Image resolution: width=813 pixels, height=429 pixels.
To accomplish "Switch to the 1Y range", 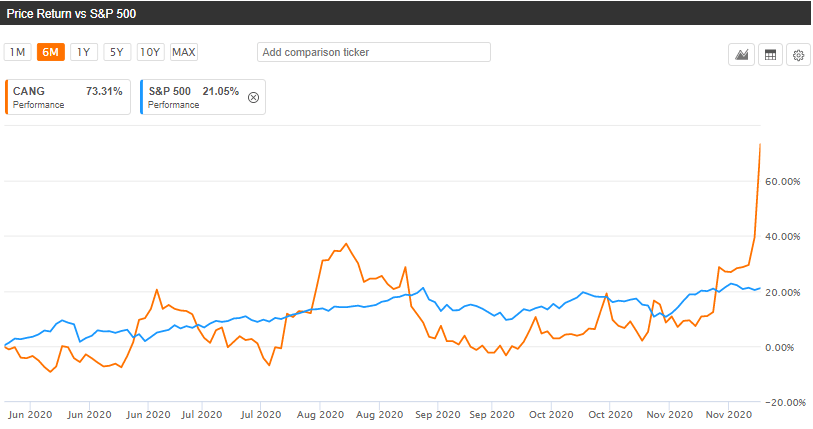I will pyautogui.click(x=84, y=52).
